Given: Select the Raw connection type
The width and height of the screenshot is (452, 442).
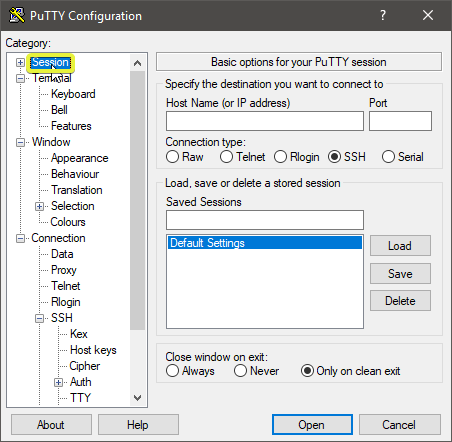Looking at the screenshot, I should pyautogui.click(x=172, y=157).
